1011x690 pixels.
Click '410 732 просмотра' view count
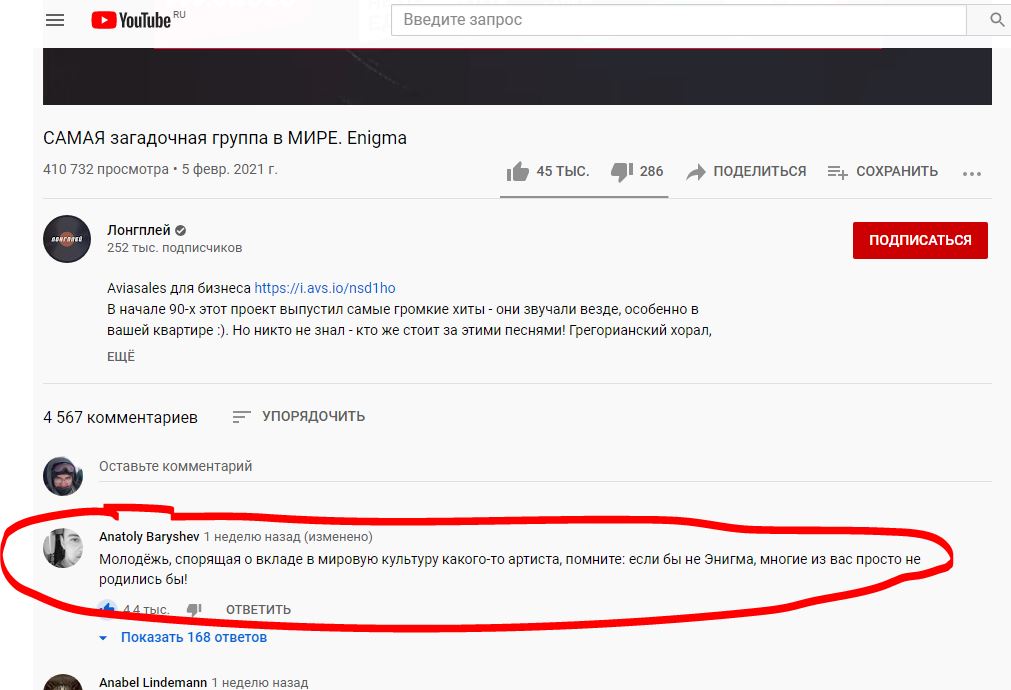(106, 170)
